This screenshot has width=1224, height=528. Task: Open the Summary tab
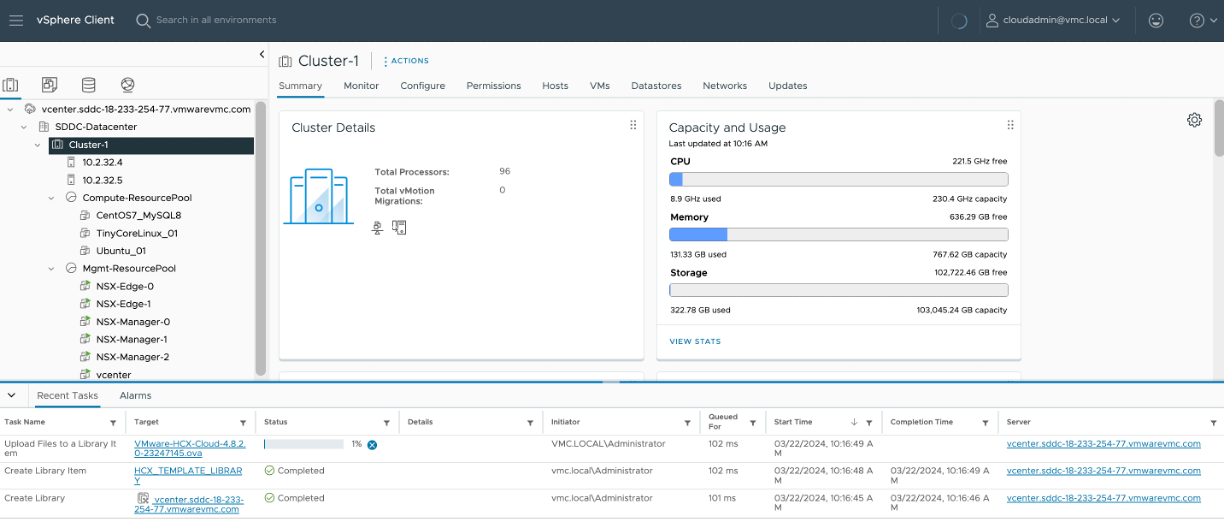pyautogui.click(x=300, y=86)
